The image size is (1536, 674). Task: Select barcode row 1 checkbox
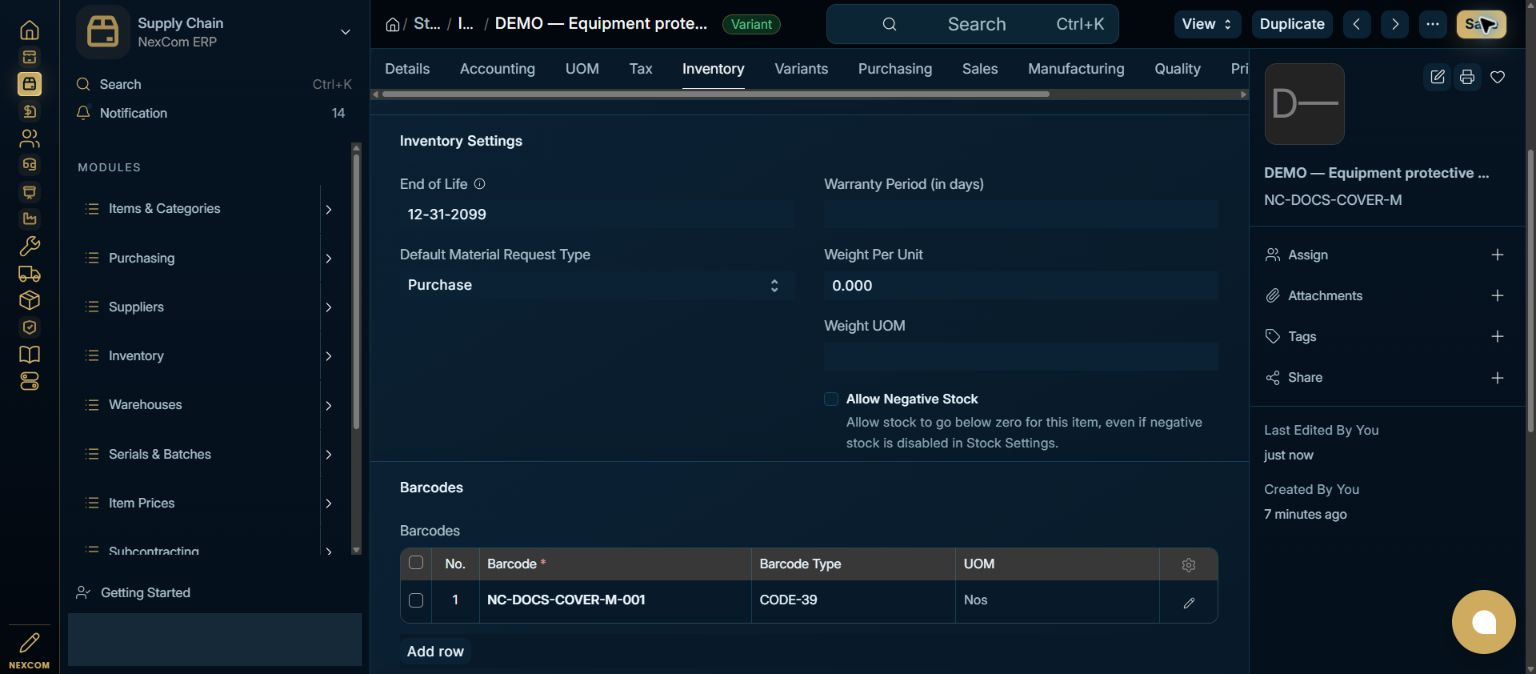[416, 600]
